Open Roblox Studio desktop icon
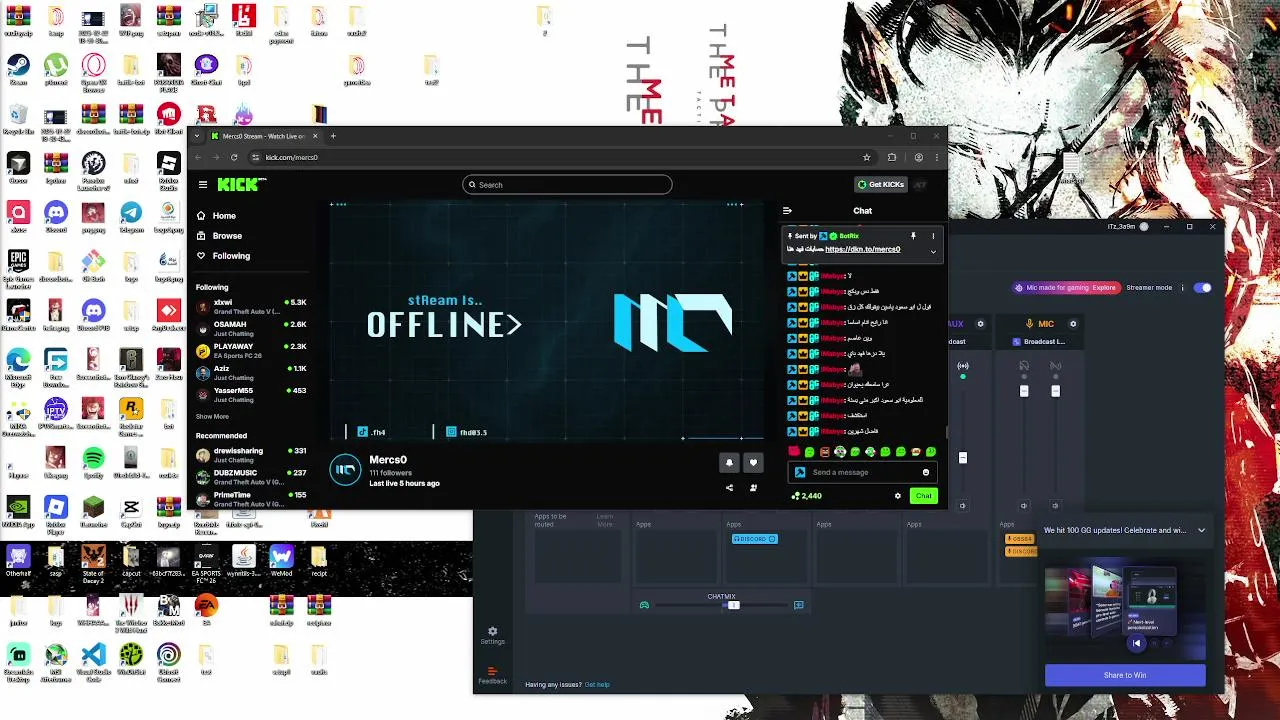 pyautogui.click(x=168, y=170)
